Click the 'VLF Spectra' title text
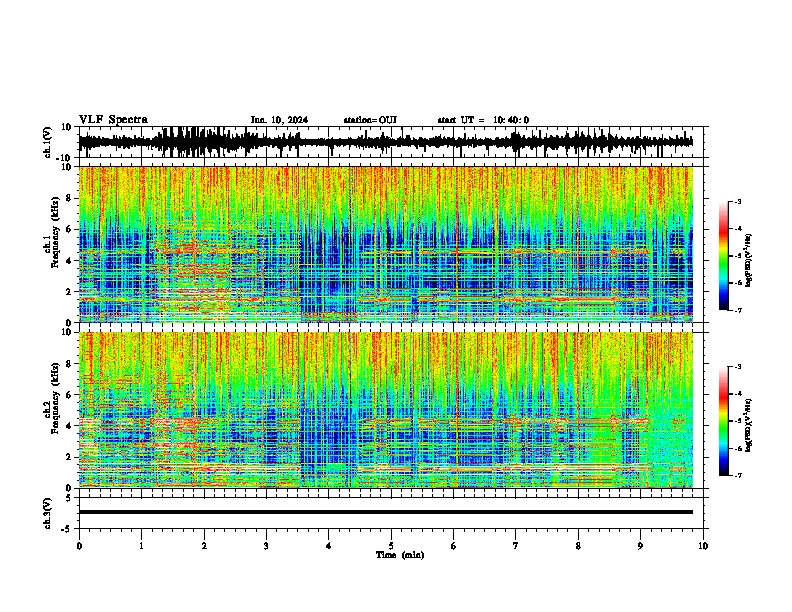792x612 pixels. pyautogui.click(x=113, y=120)
